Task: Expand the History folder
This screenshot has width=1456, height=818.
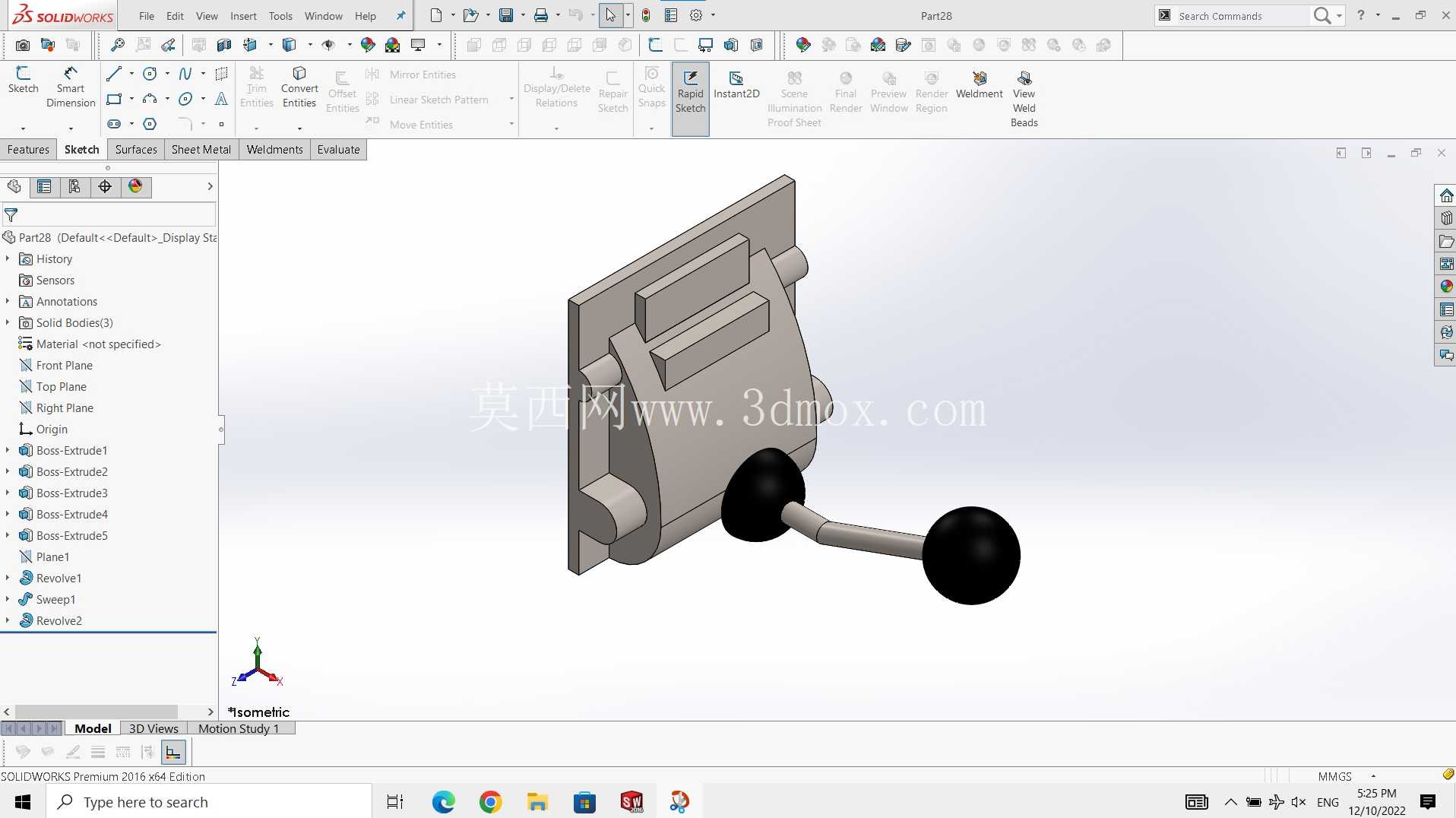Action: (x=8, y=259)
